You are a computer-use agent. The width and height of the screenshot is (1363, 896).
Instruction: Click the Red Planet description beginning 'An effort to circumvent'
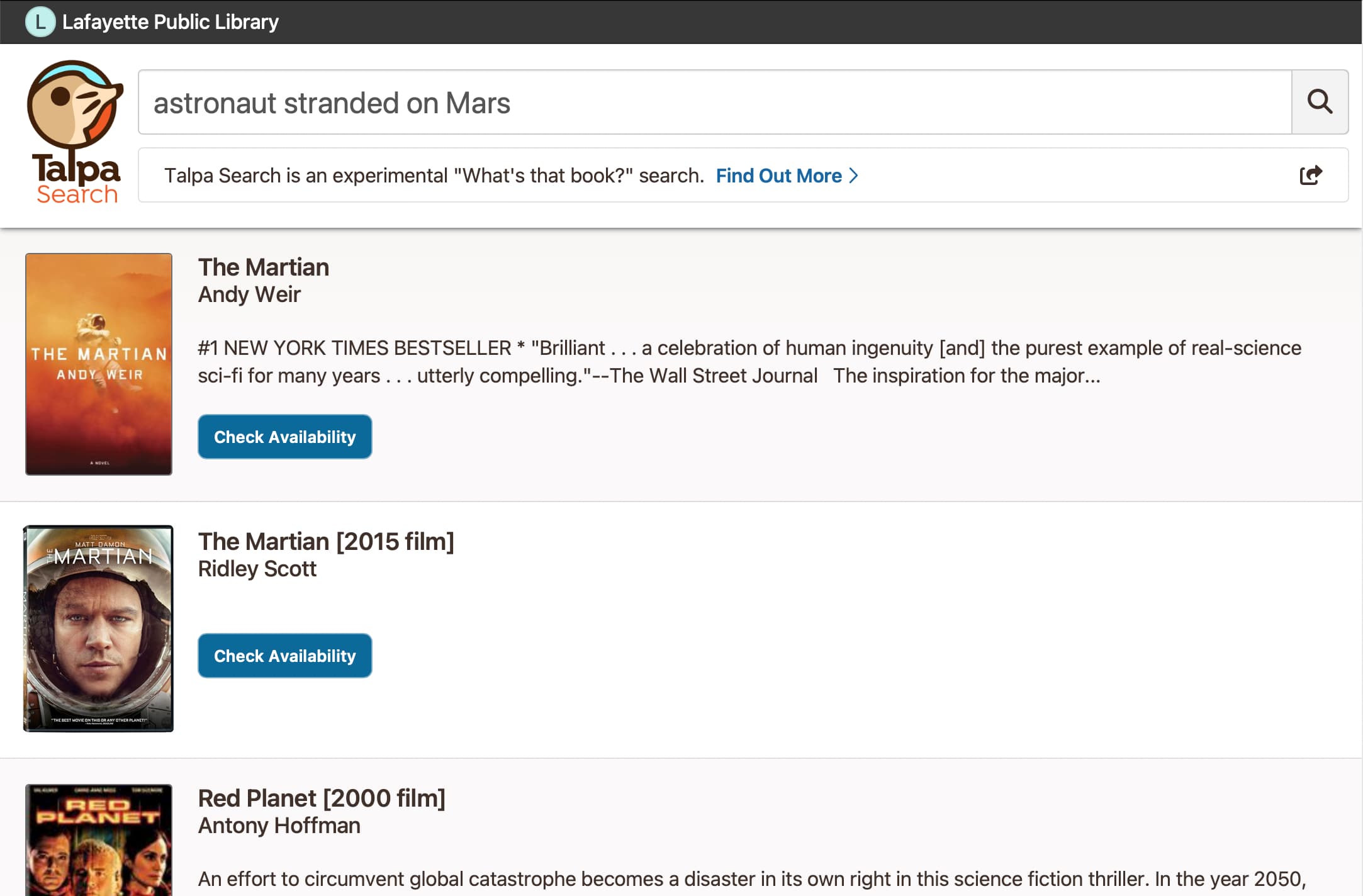[752, 879]
